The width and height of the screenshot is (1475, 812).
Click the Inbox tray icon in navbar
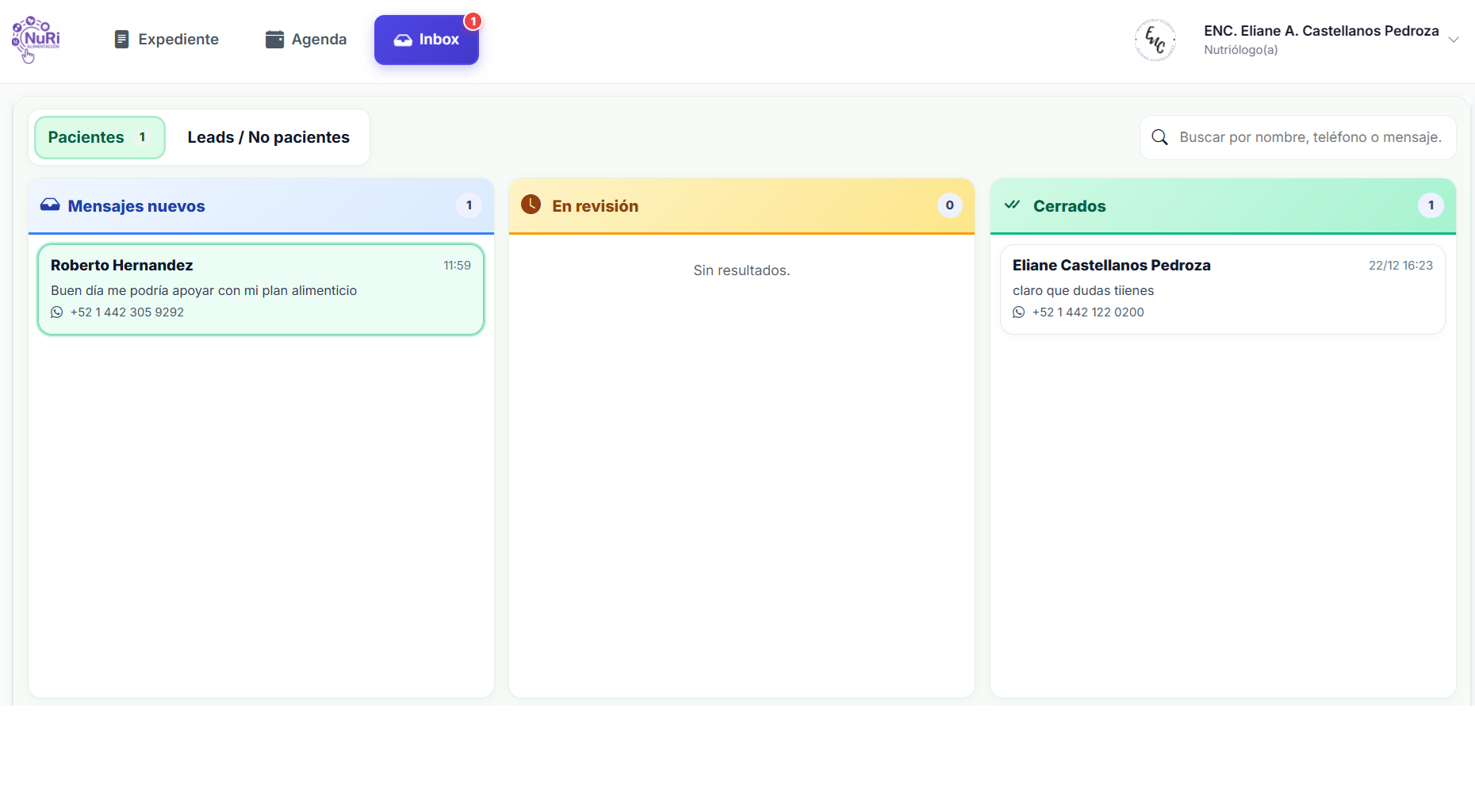point(403,40)
